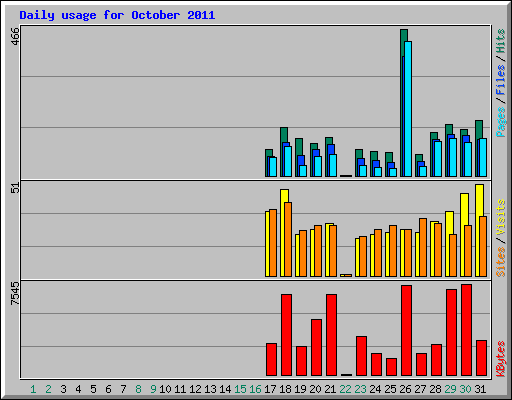Viewport: 512px width, 400px height.
Task: Click day 15 on the x-axis
Action: (240, 389)
